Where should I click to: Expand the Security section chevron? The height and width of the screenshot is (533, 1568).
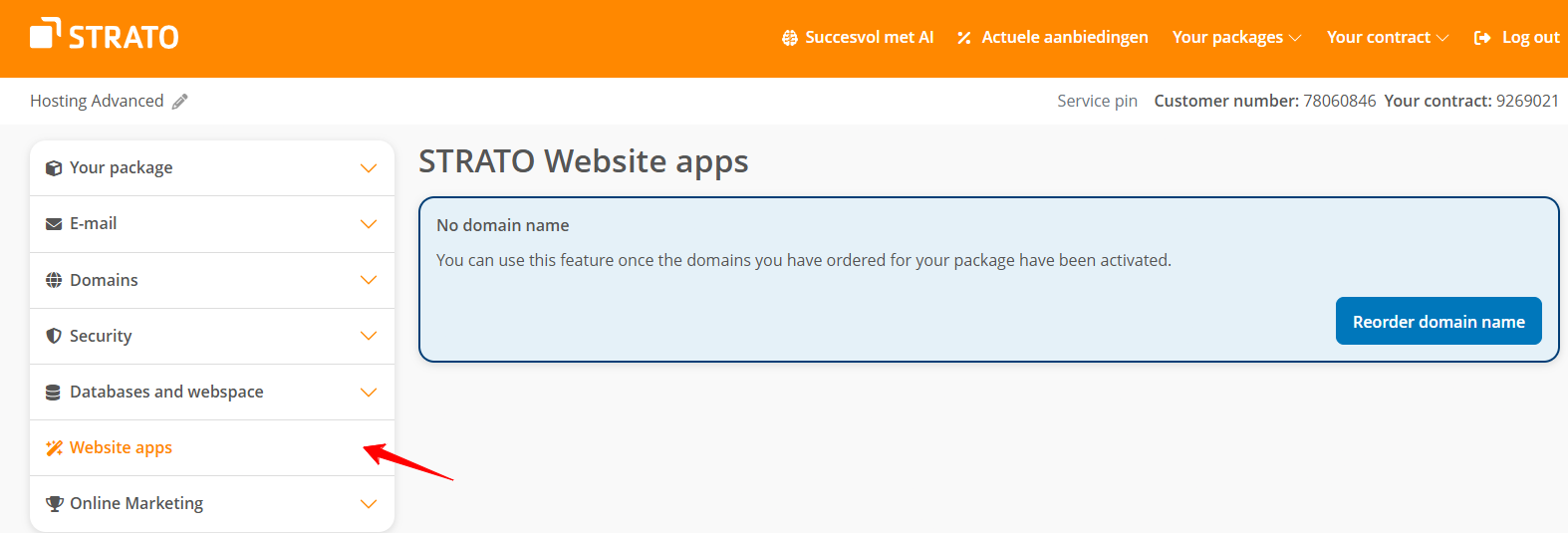click(369, 336)
